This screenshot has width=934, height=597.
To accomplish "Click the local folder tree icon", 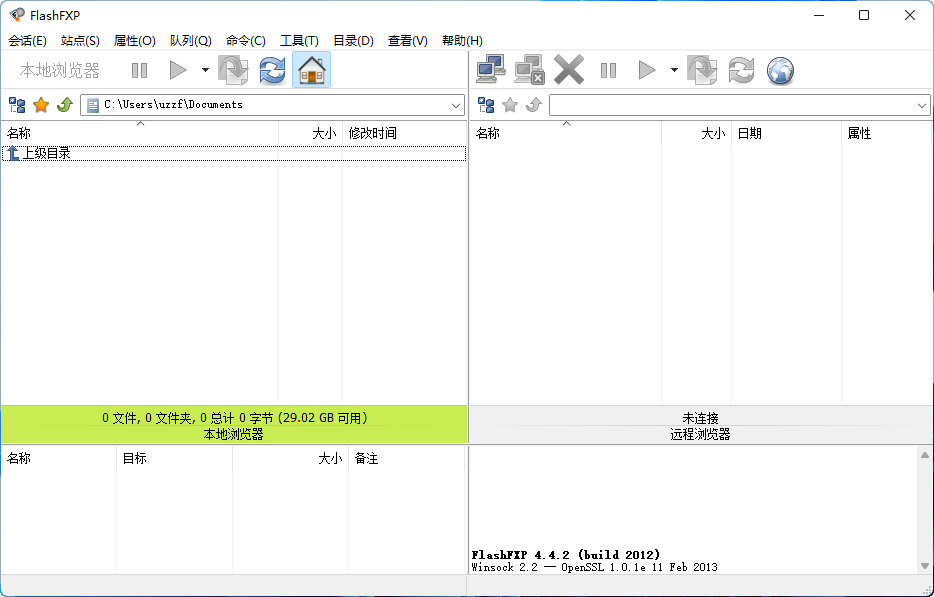I will [x=17, y=105].
